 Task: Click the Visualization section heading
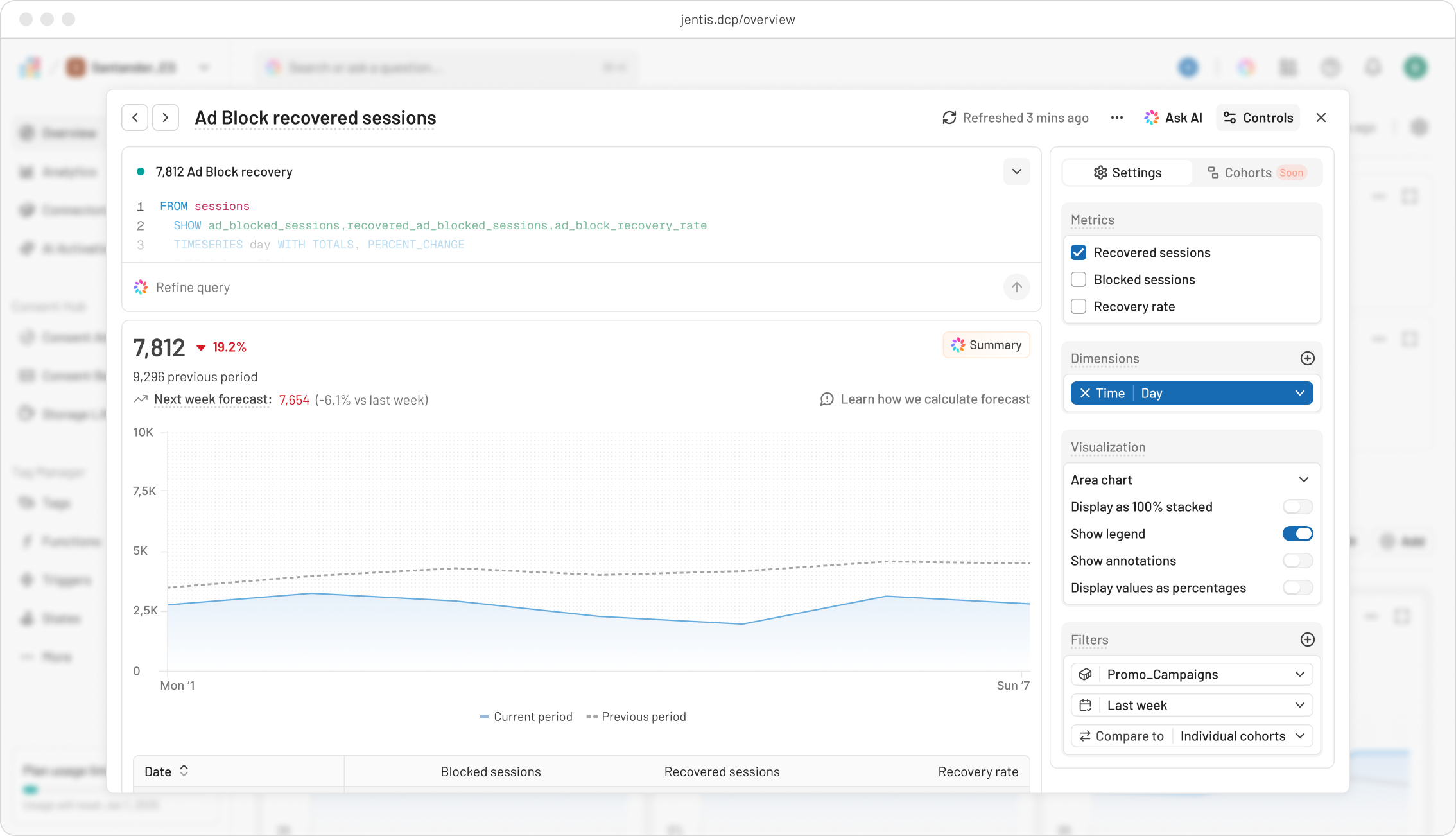point(1108,448)
